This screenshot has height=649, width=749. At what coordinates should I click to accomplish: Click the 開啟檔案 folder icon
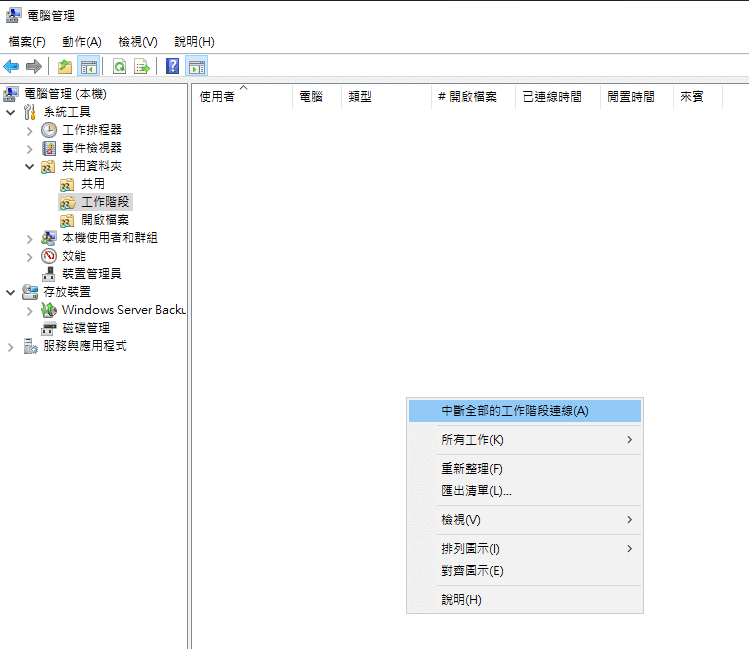[67, 220]
